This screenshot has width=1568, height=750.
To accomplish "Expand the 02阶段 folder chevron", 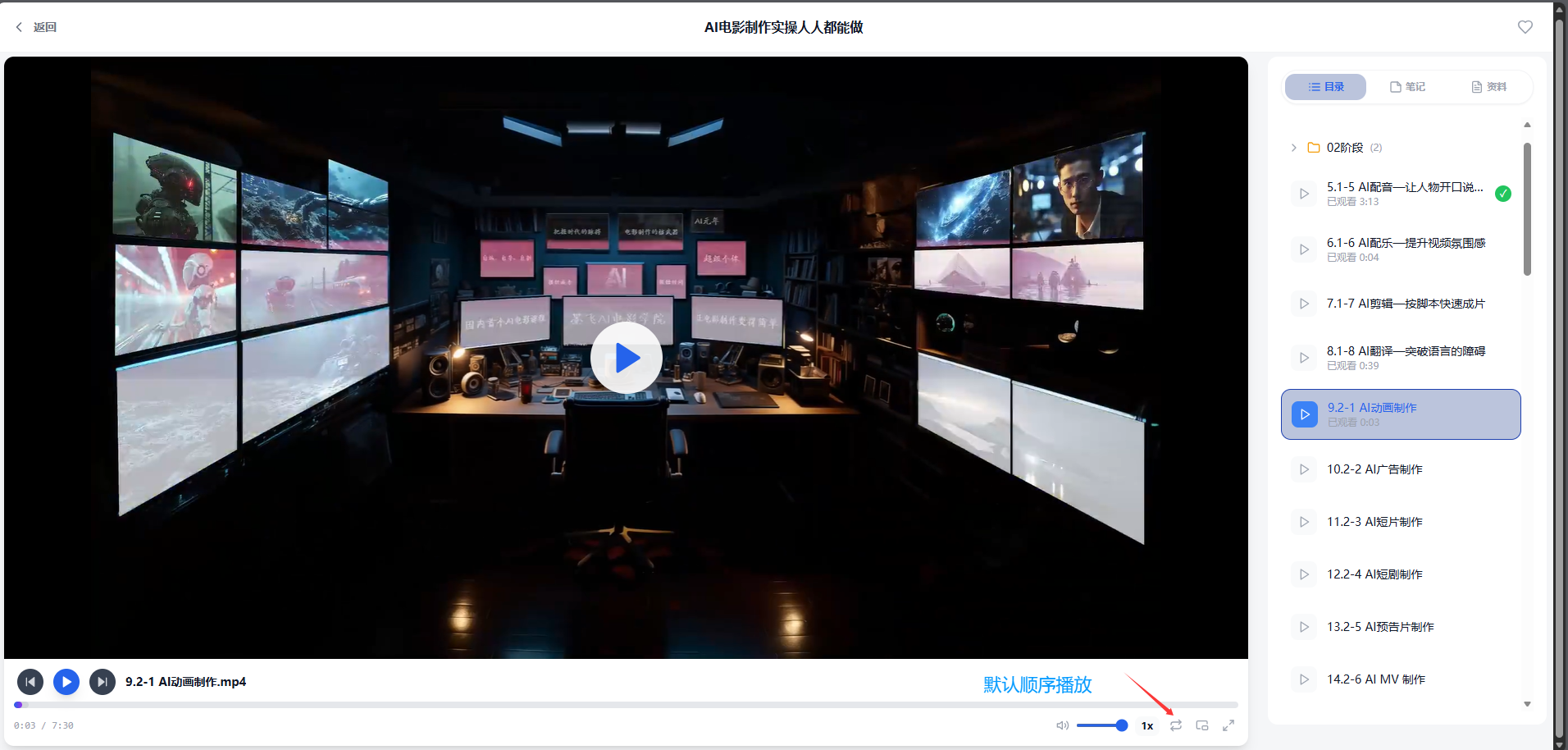I will click(1294, 148).
